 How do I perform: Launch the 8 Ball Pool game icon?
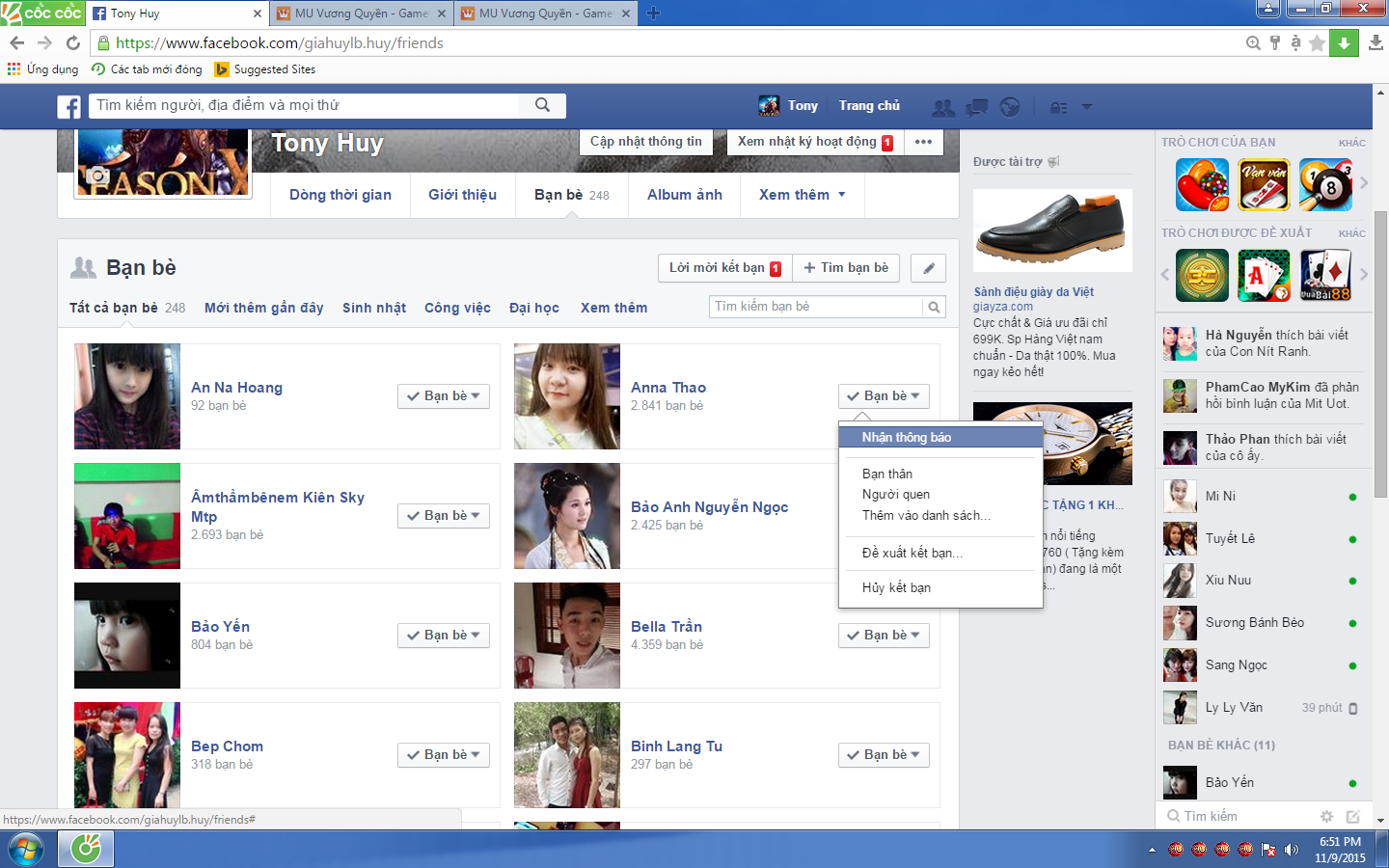click(1325, 184)
